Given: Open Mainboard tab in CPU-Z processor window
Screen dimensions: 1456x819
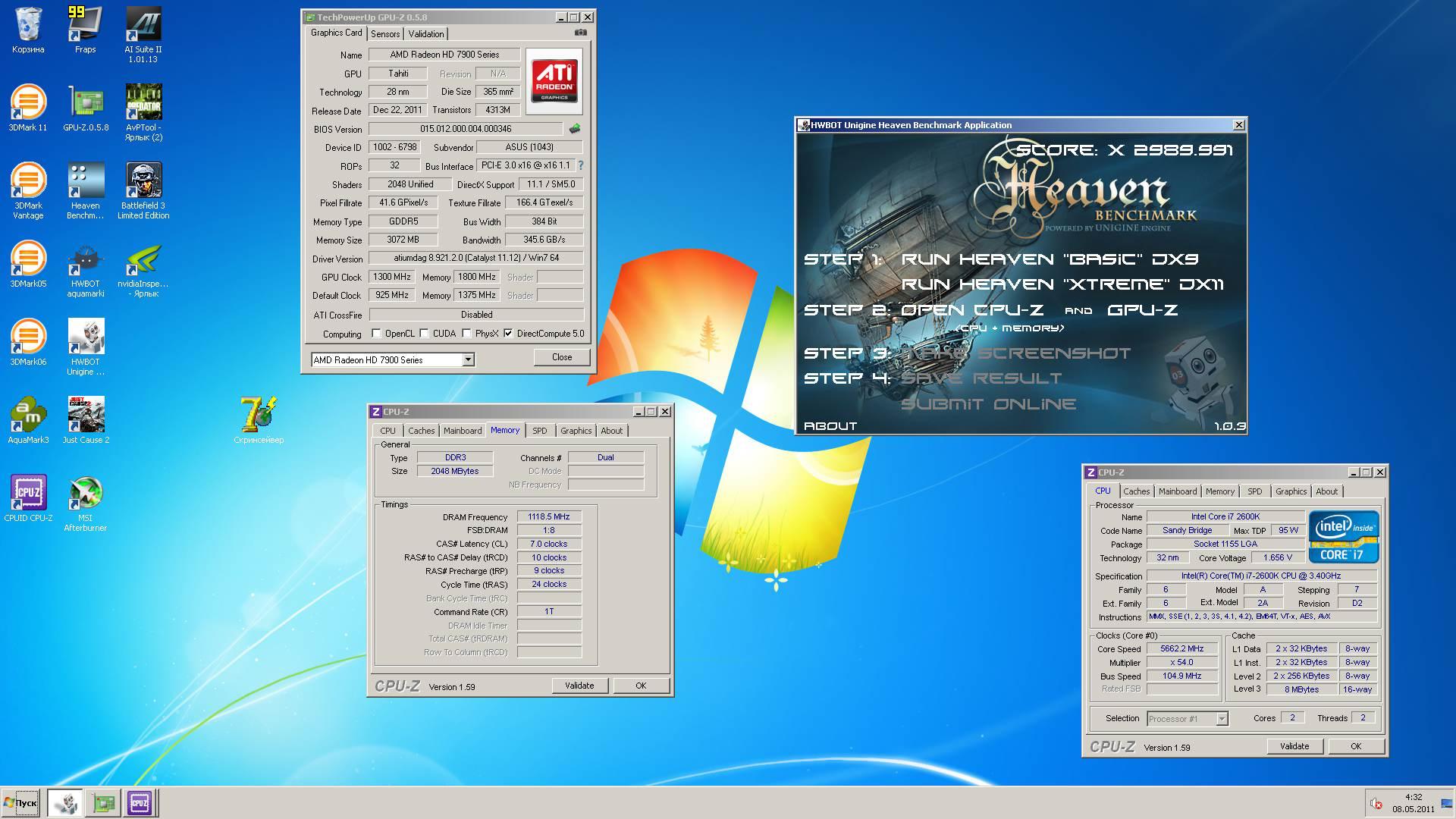Looking at the screenshot, I should point(1178,491).
